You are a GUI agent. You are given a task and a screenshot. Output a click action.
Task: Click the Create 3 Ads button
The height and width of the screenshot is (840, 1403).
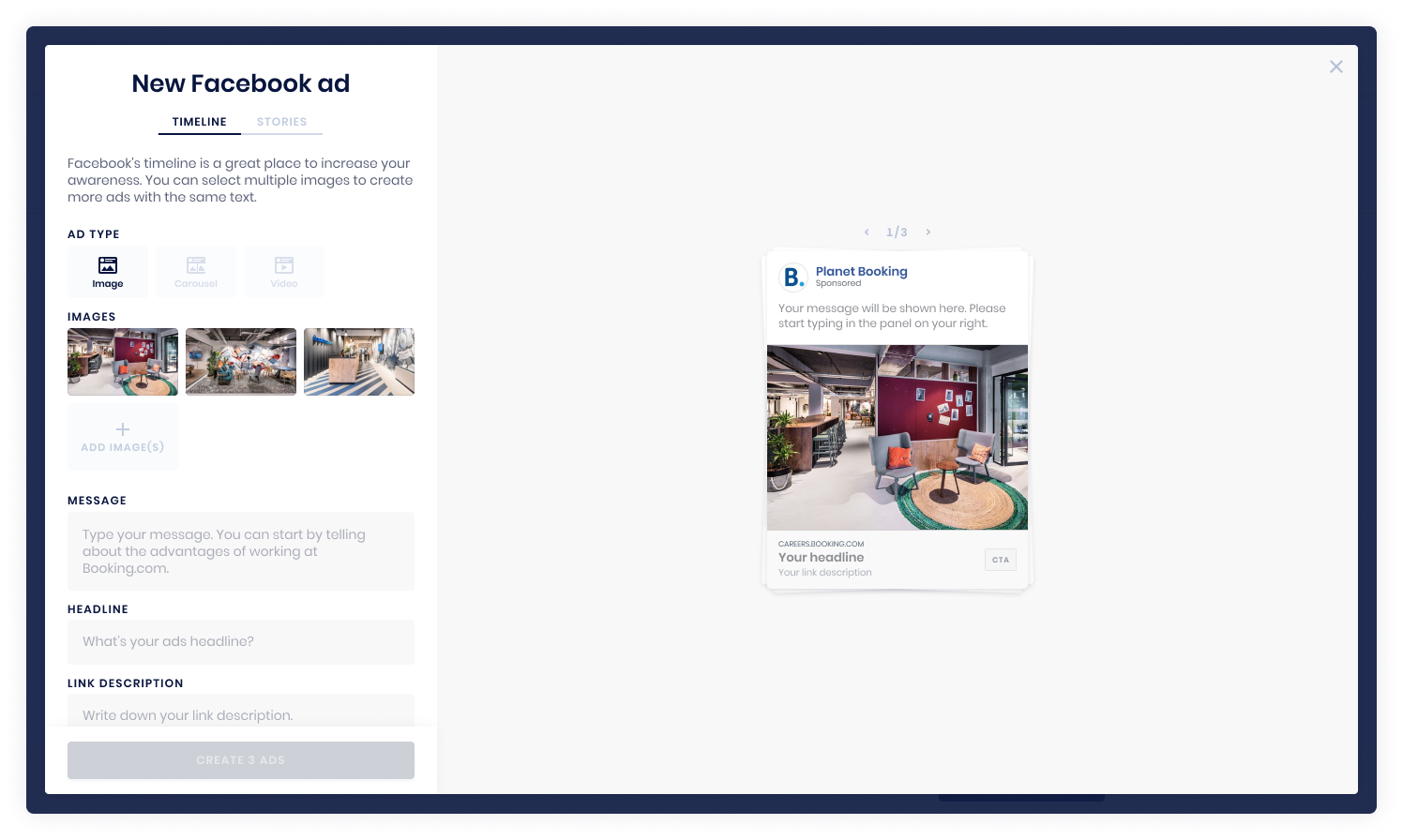(241, 760)
